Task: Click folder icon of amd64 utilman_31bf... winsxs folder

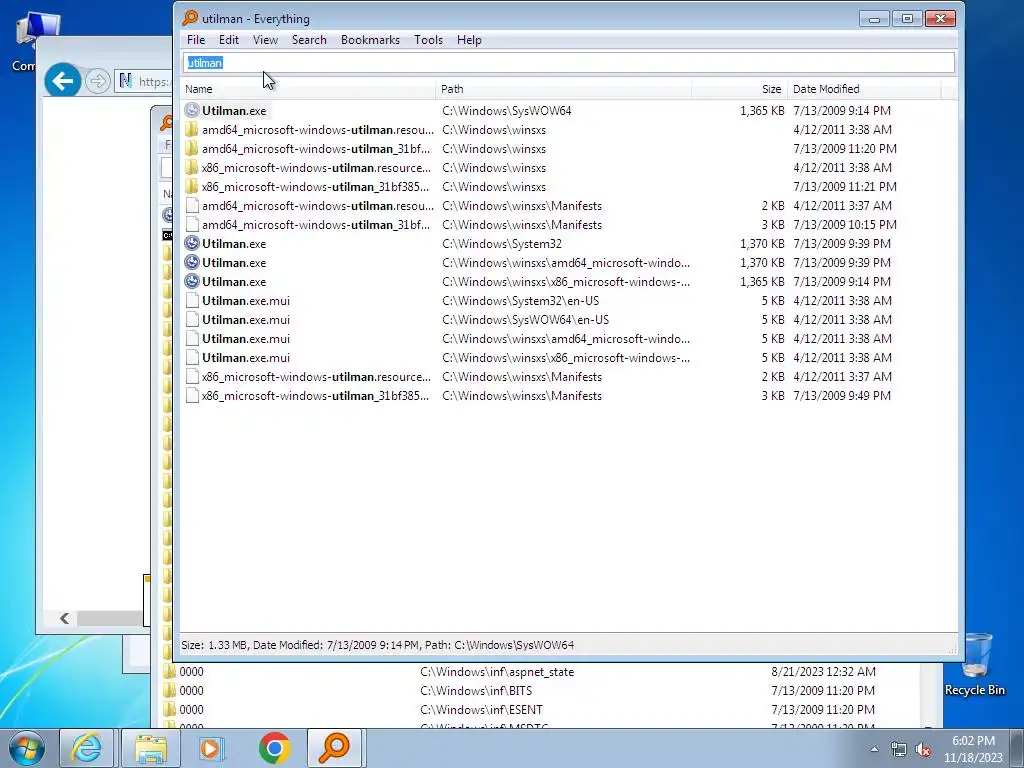Action: click(x=191, y=148)
